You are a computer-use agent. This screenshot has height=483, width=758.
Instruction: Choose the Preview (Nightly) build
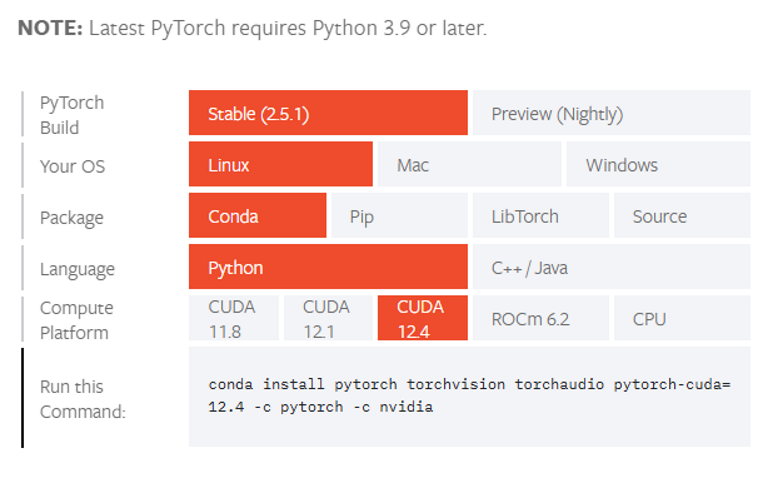[610, 113]
